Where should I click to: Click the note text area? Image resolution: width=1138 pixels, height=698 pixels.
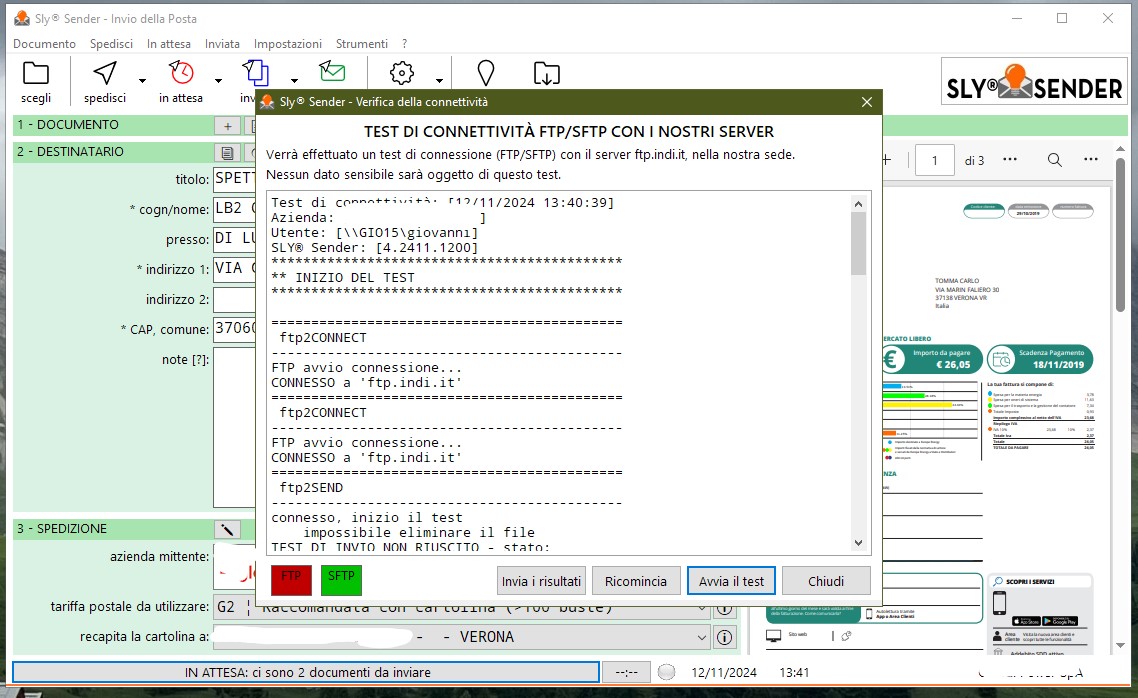[x=234, y=427]
